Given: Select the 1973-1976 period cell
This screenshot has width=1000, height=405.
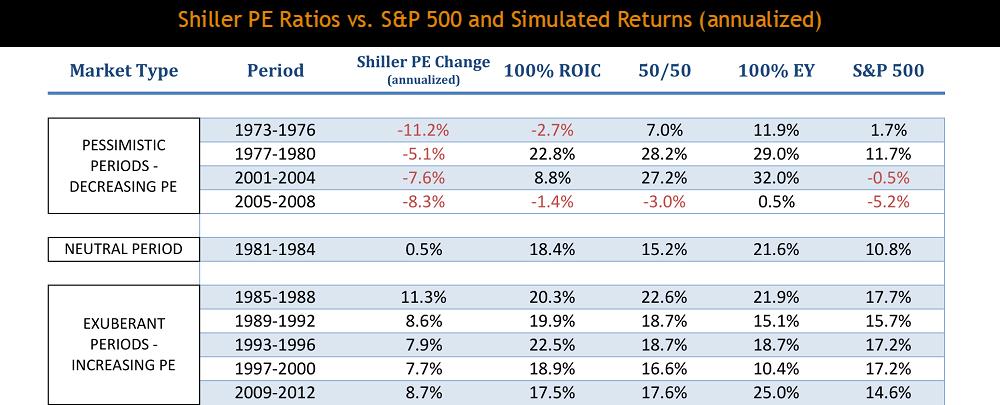Looking at the screenshot, I should point(275,129).
